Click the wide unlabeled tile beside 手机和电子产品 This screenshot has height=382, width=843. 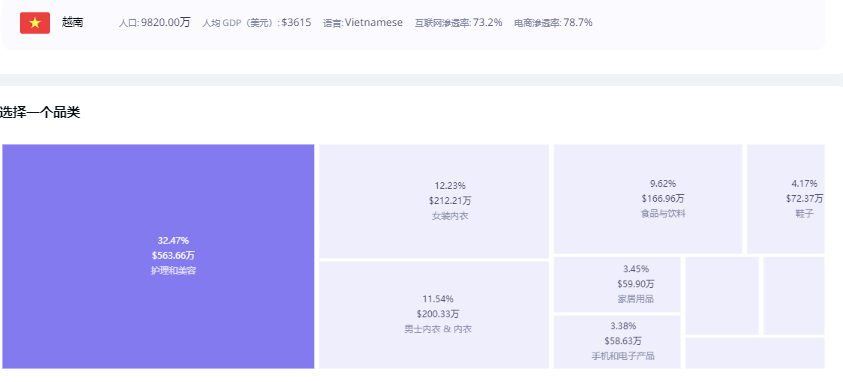(x=755, y=353)
